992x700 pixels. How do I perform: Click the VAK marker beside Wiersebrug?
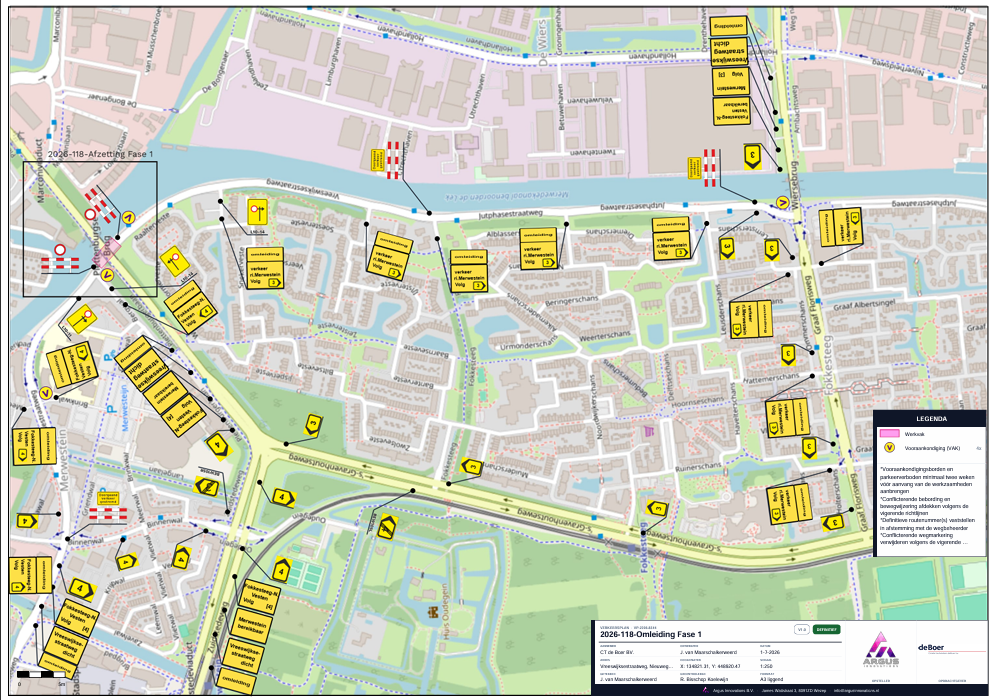point(783,203)
